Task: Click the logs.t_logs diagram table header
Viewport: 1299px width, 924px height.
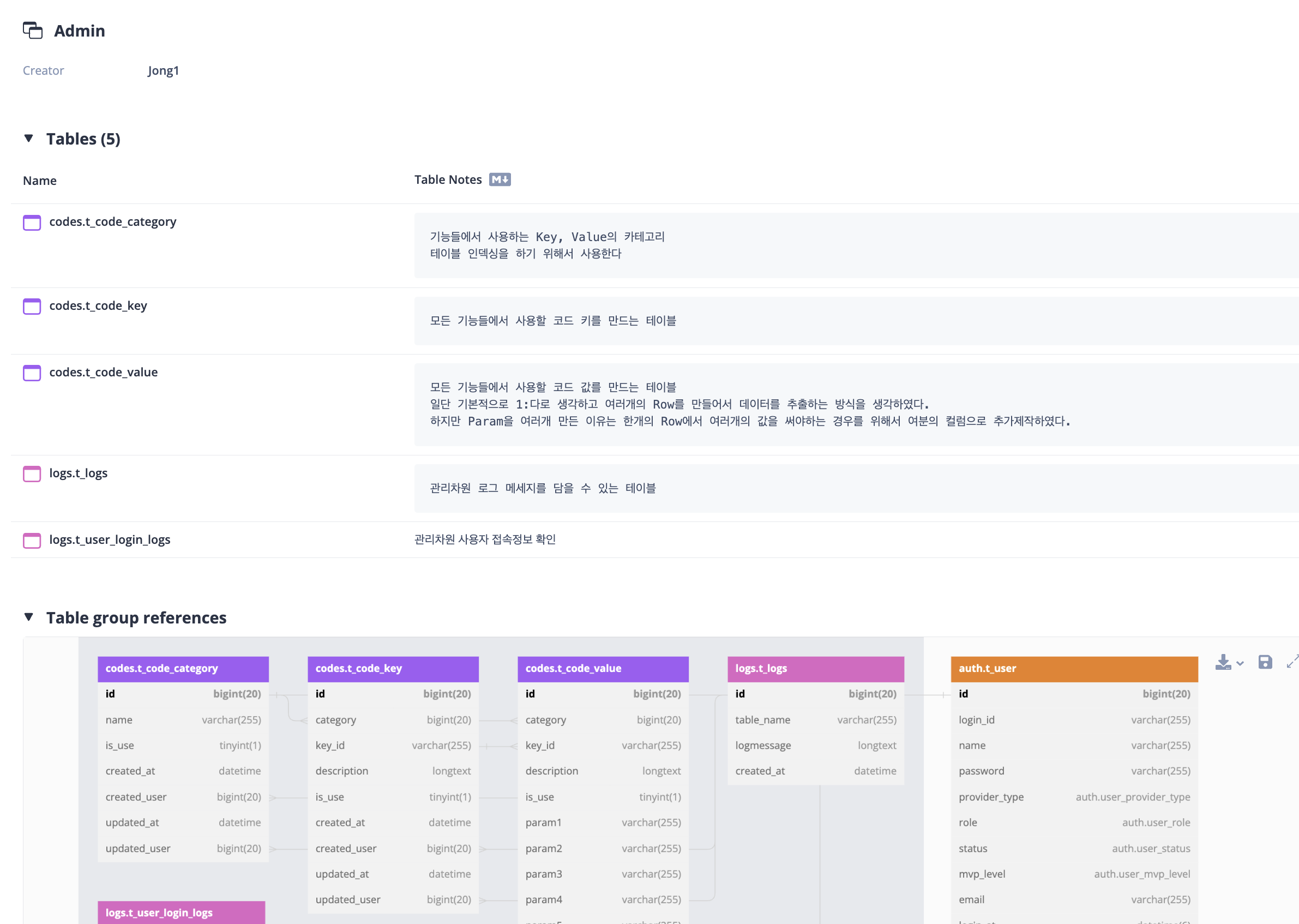Action: tap(815, 669)
